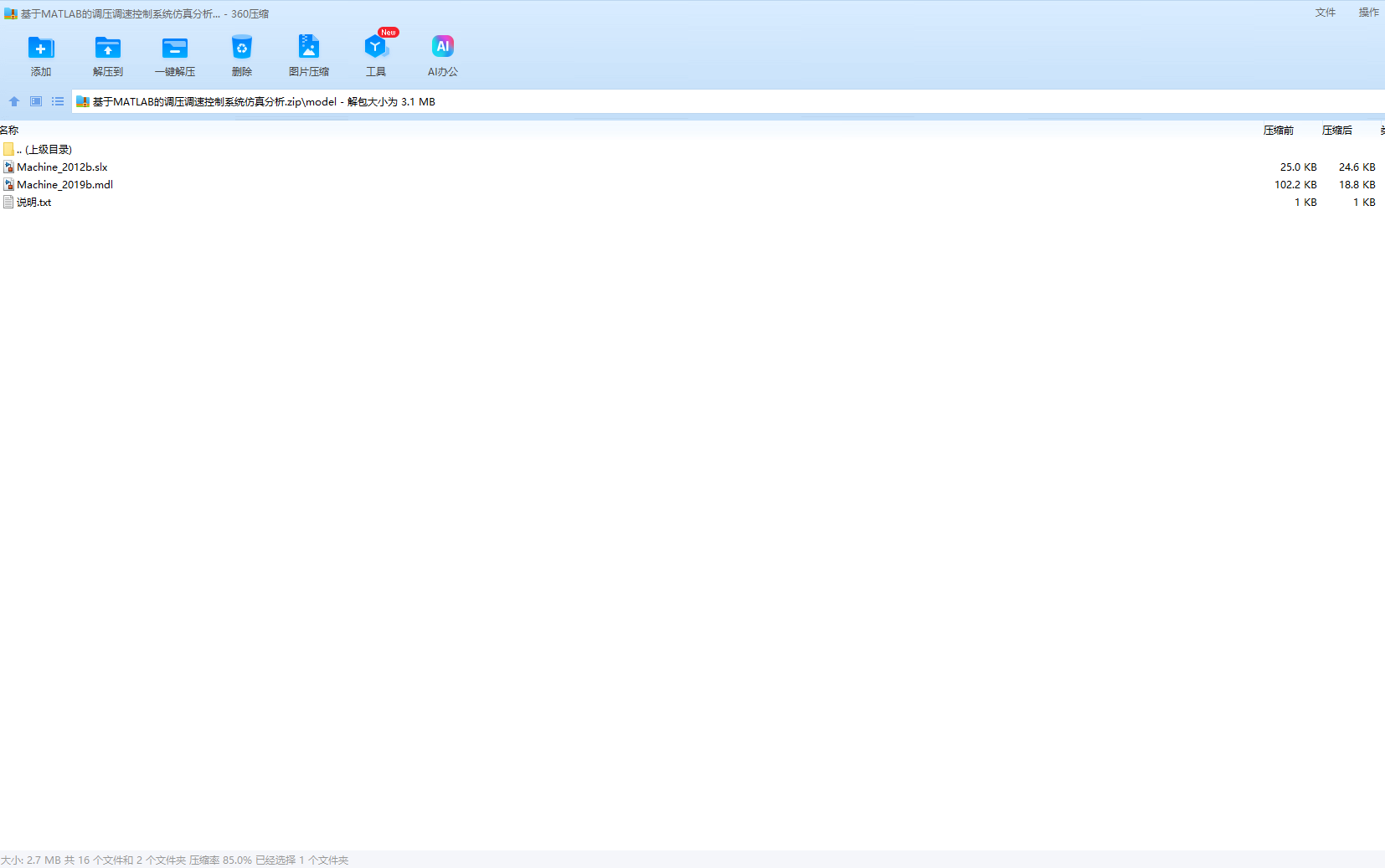Click the Extract To (解压到) icon

(x=107, y=48)
